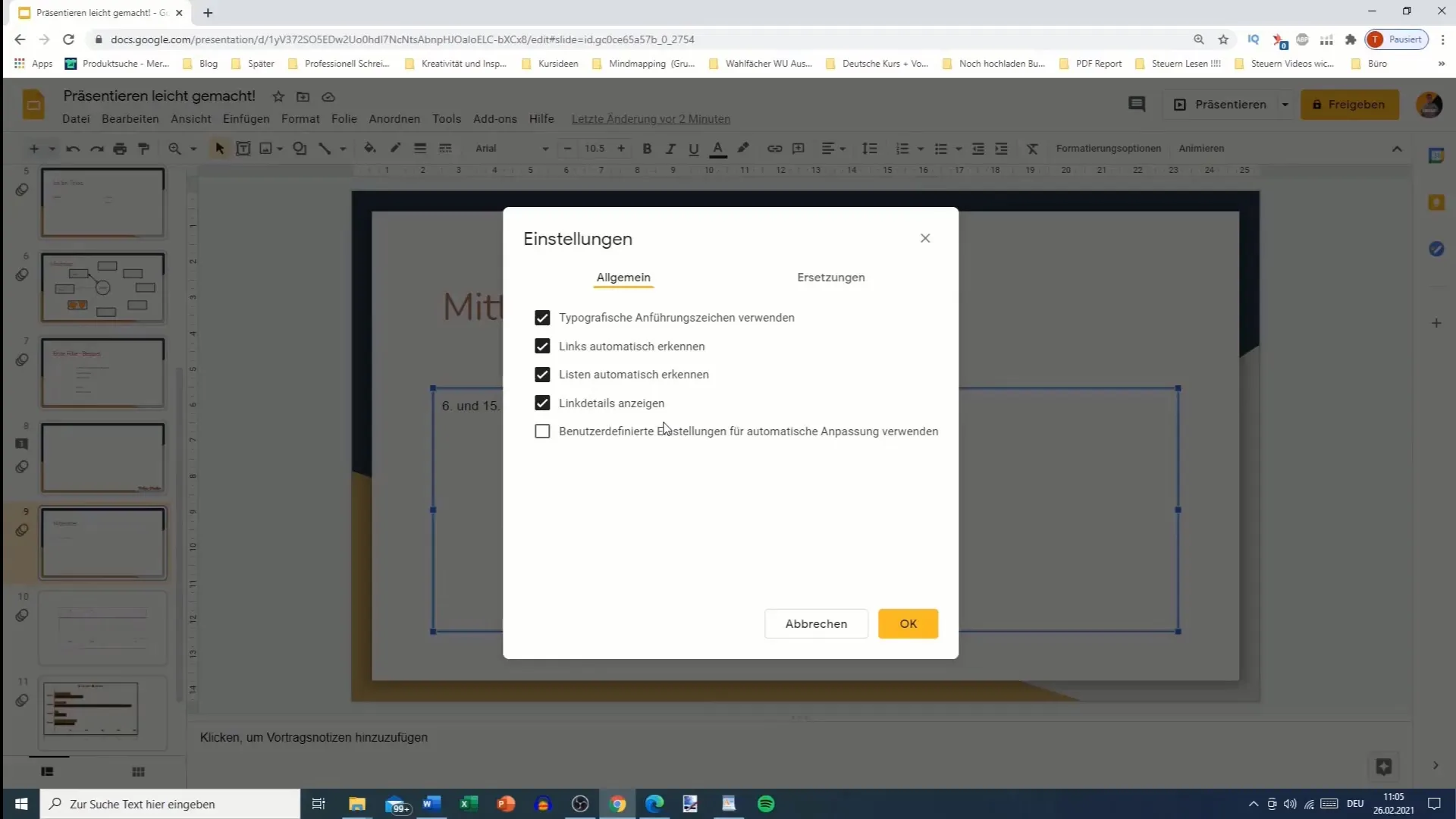Open the text color picker
Viewport: 1456px width, 819px height.
[718, 149]
